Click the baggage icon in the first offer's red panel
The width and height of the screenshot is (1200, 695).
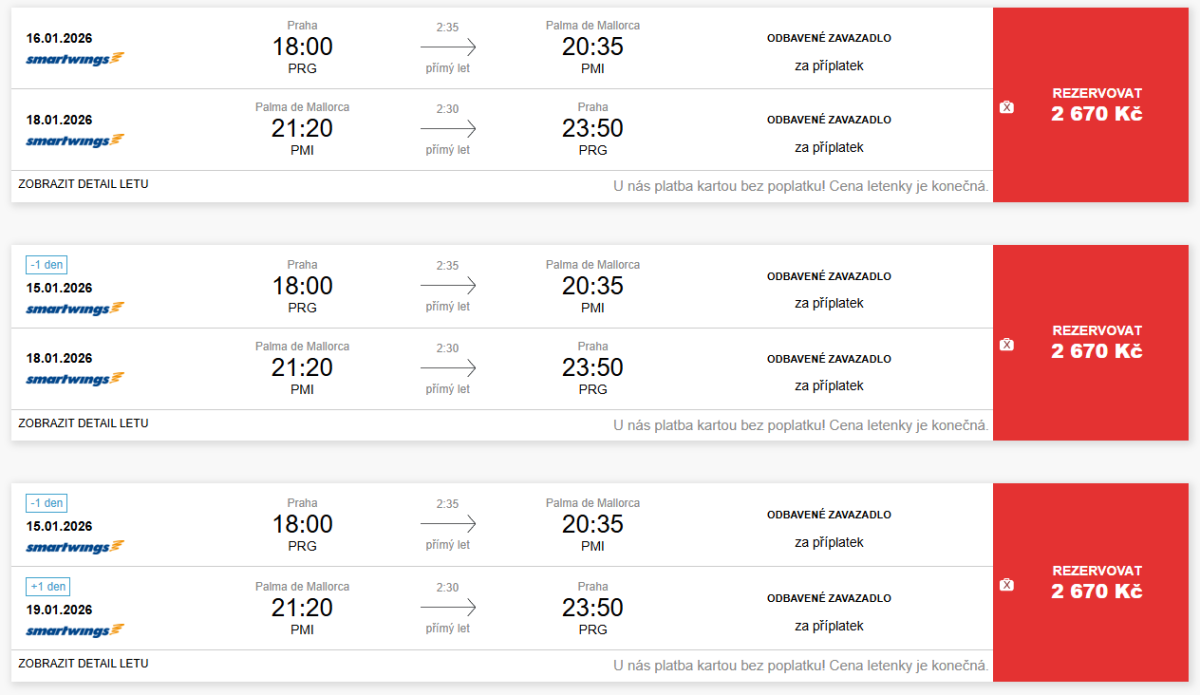tap(1007, 107)
